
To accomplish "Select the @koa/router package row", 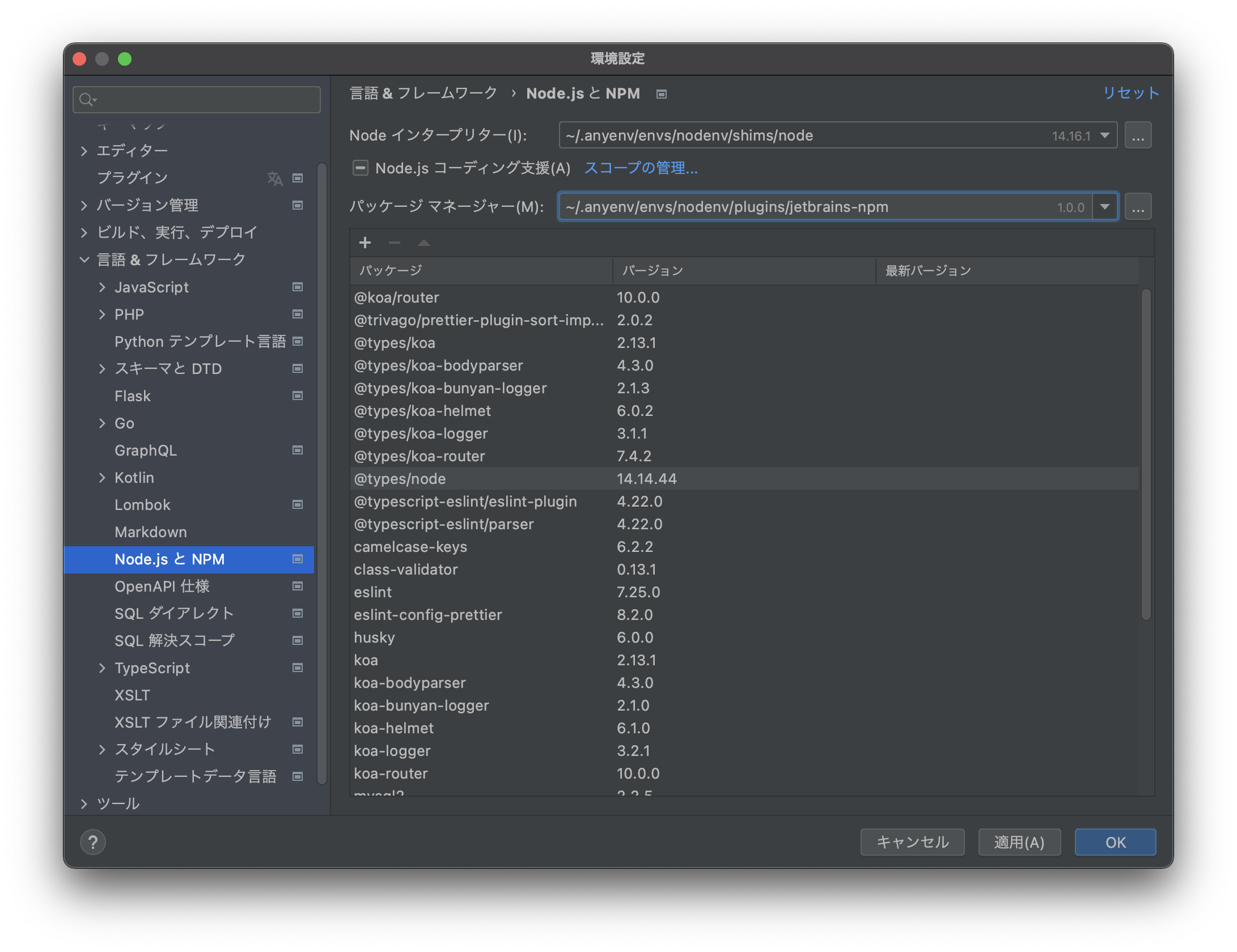I will (744, 297).
